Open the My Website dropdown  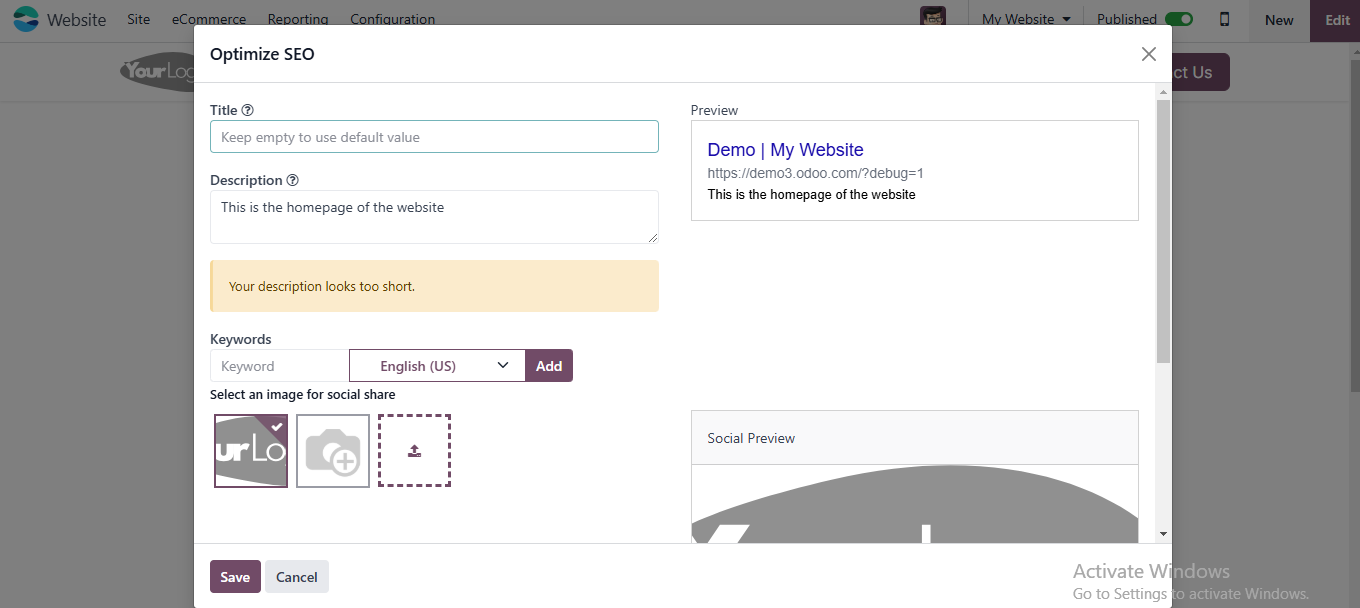(x=1025, y=18)
